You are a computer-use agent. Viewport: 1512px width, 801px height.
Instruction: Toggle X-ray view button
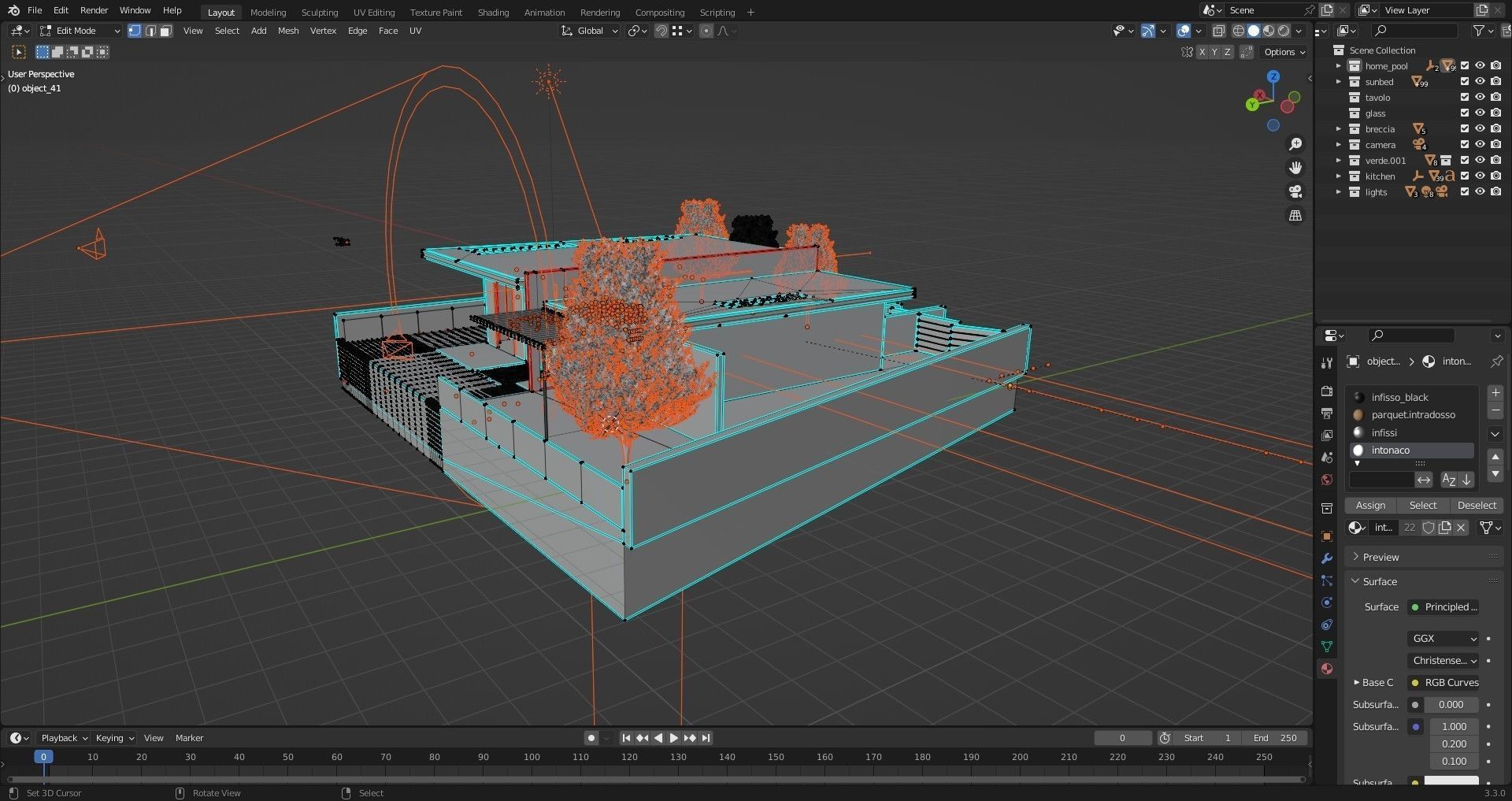click(1218, 31)
